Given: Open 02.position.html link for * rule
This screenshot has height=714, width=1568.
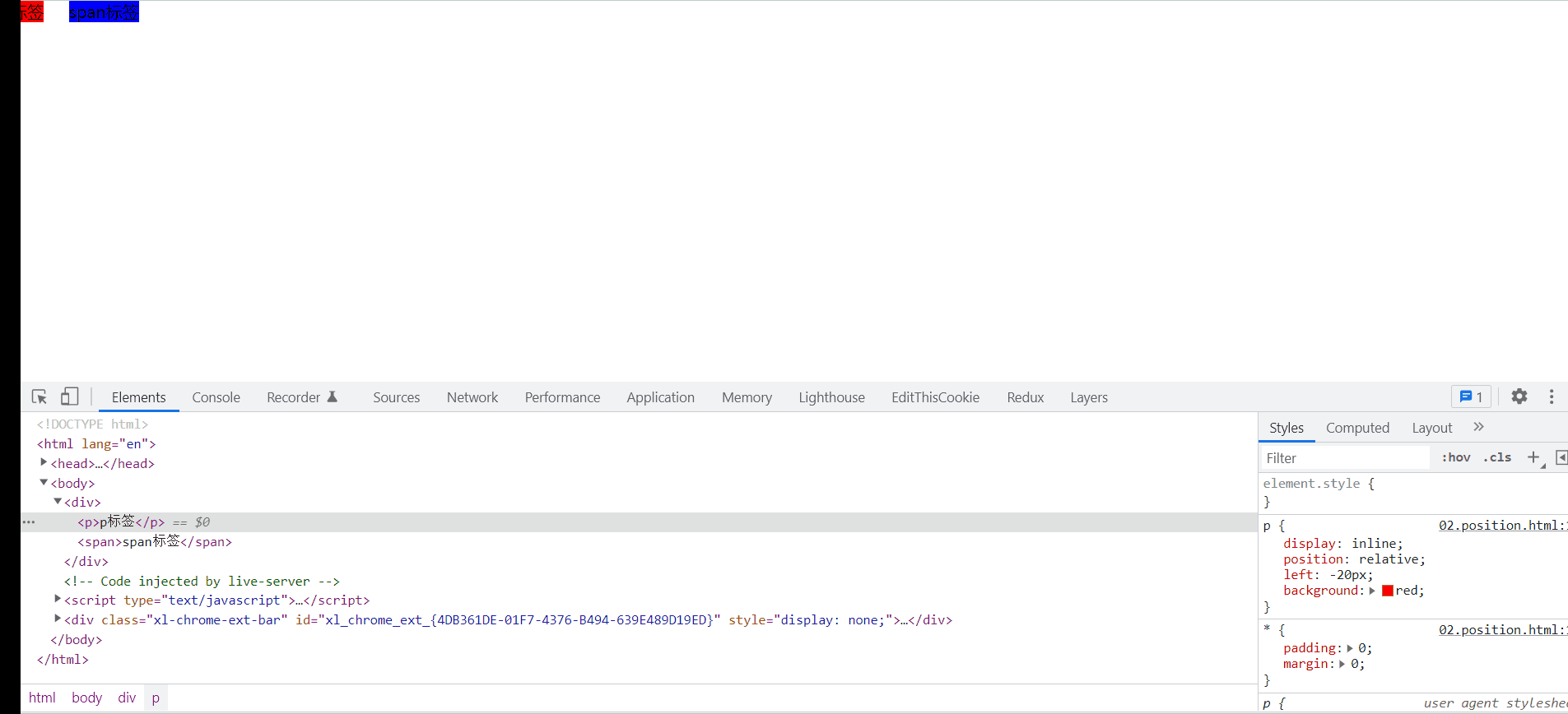Looking at the screenshot, I should click(x=1503, y=629).
